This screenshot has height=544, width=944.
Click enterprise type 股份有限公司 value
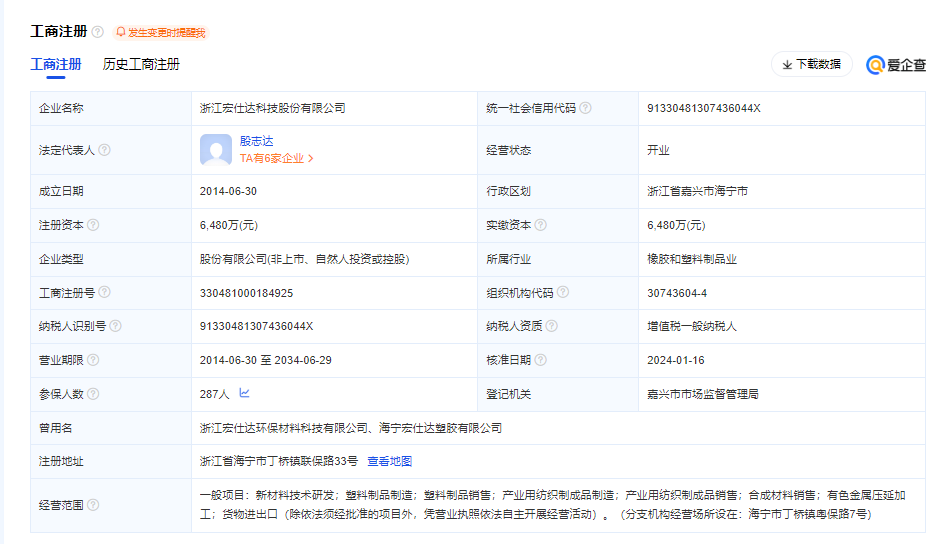point(305,259)
